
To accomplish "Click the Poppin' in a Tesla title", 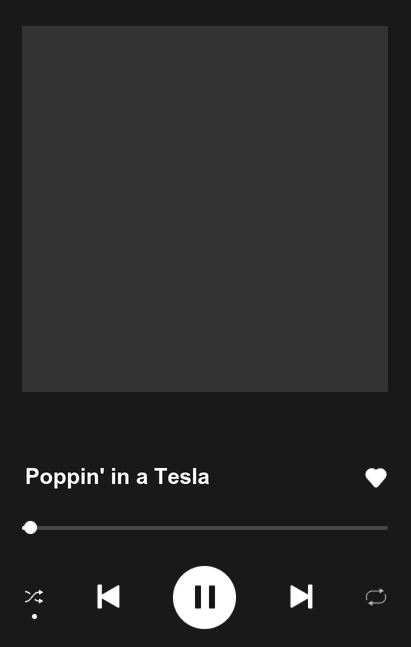I will [x=117, y=477].
